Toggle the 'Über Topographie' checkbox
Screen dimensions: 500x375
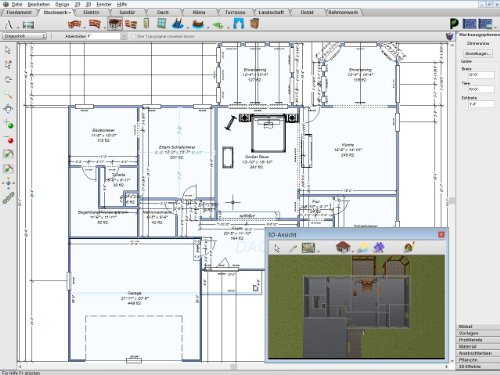134,36
